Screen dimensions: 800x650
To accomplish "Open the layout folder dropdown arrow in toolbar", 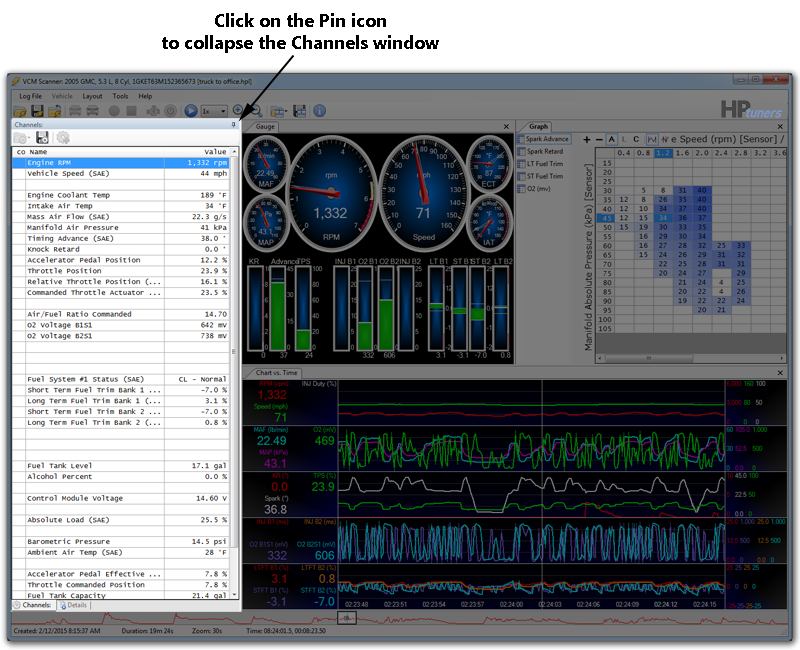I will click(x=284, y=110).
